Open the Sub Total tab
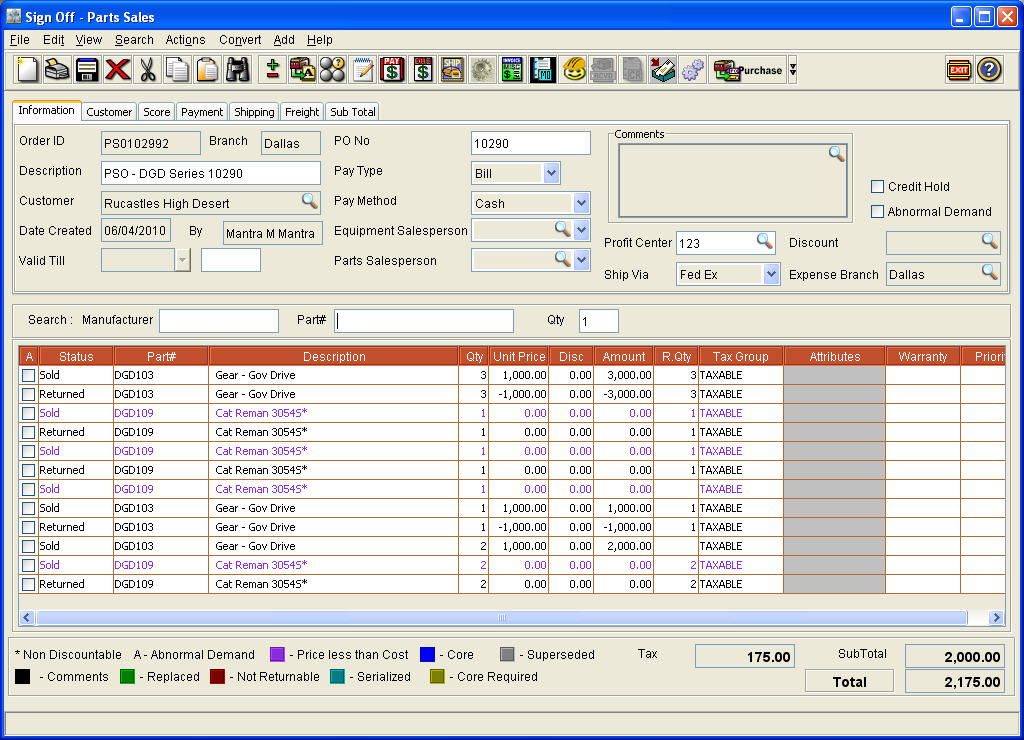This screenshot has width=1024, height=740. tap(353, 112)
